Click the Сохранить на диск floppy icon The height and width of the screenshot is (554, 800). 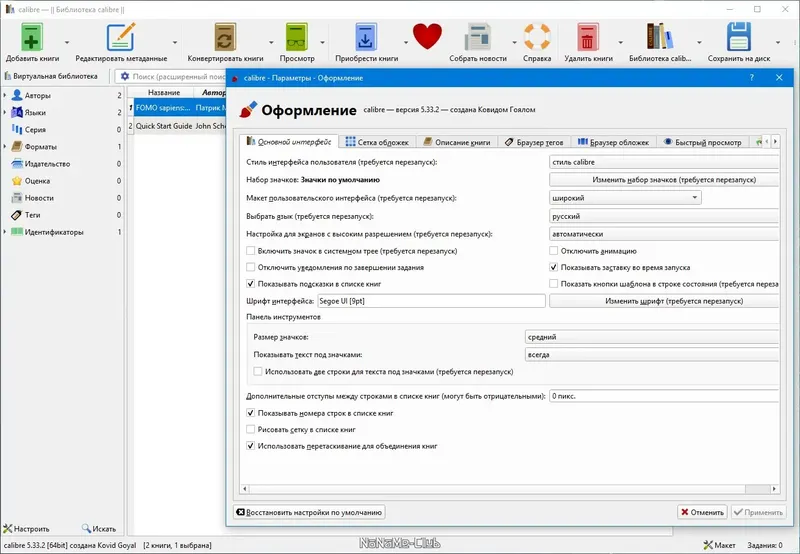coord(738,37)
